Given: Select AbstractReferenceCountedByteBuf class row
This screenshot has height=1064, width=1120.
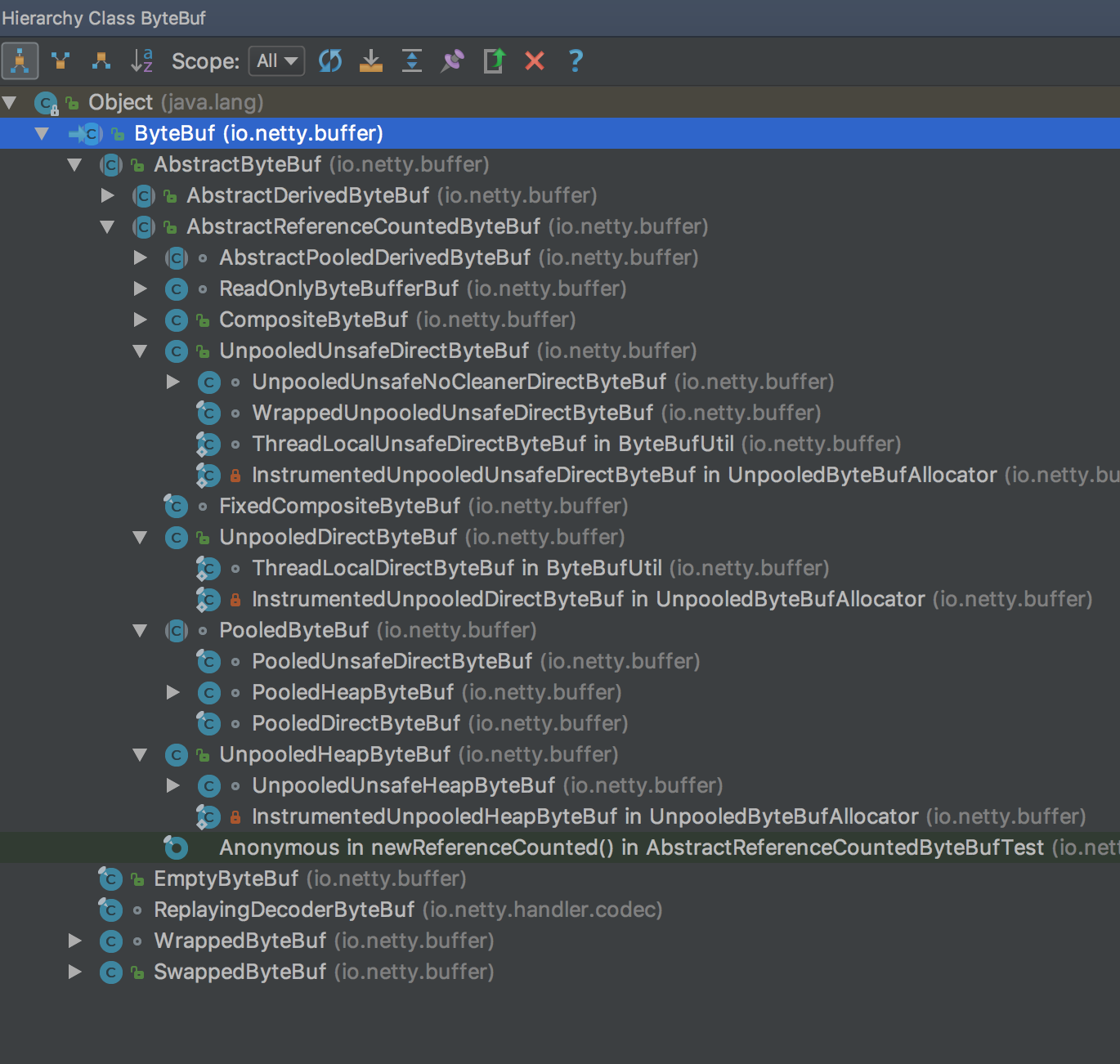Looking at the screenshot, I should tap(560, 226).
